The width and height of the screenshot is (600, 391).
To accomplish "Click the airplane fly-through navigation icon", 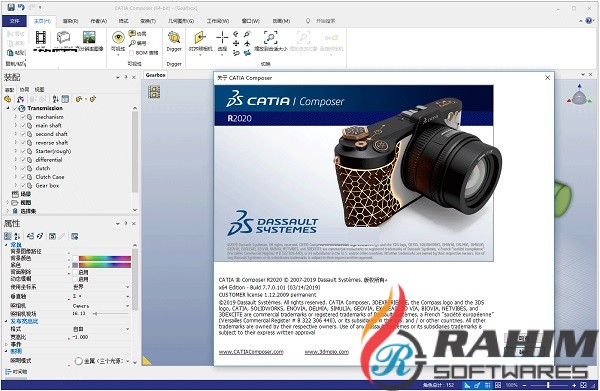I will (x=247, y=43).
